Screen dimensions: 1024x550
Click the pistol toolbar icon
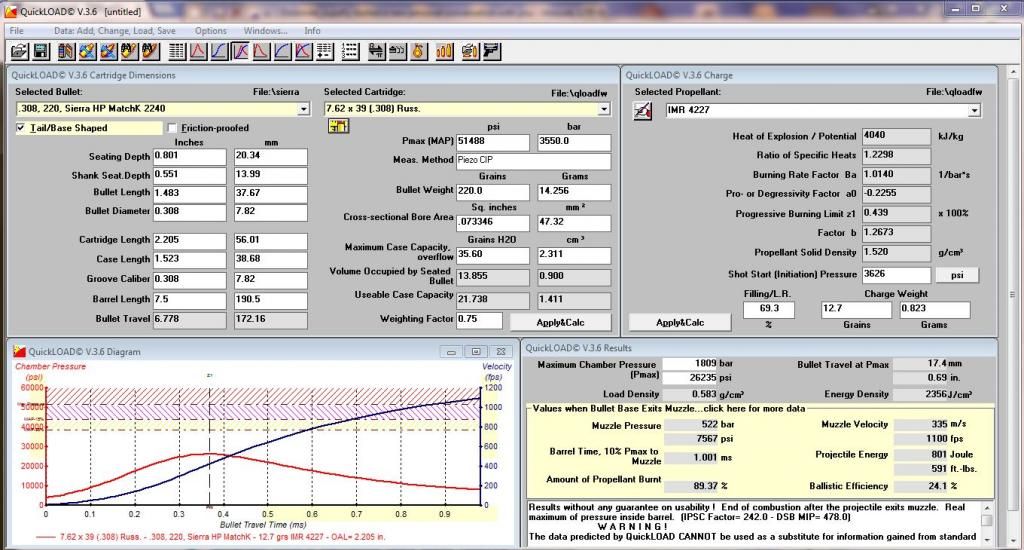click(491, 51)
